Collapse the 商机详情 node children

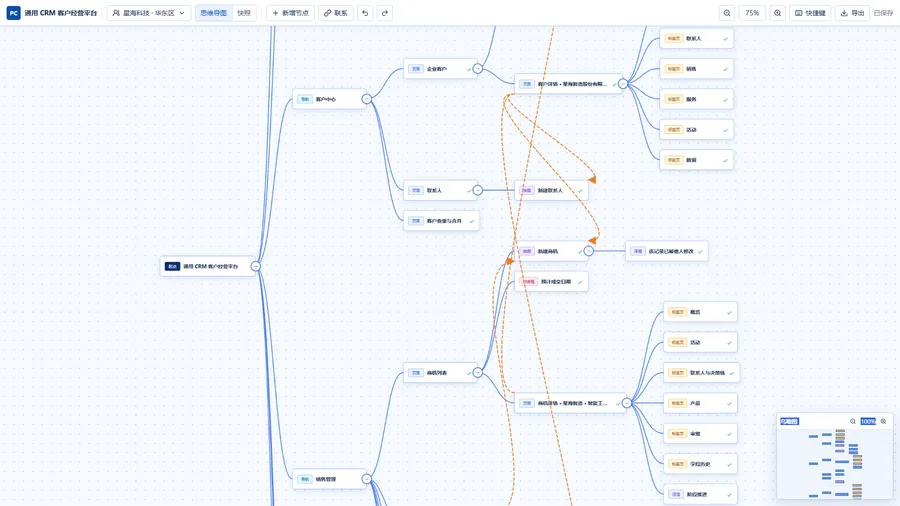tap(627, 403)
